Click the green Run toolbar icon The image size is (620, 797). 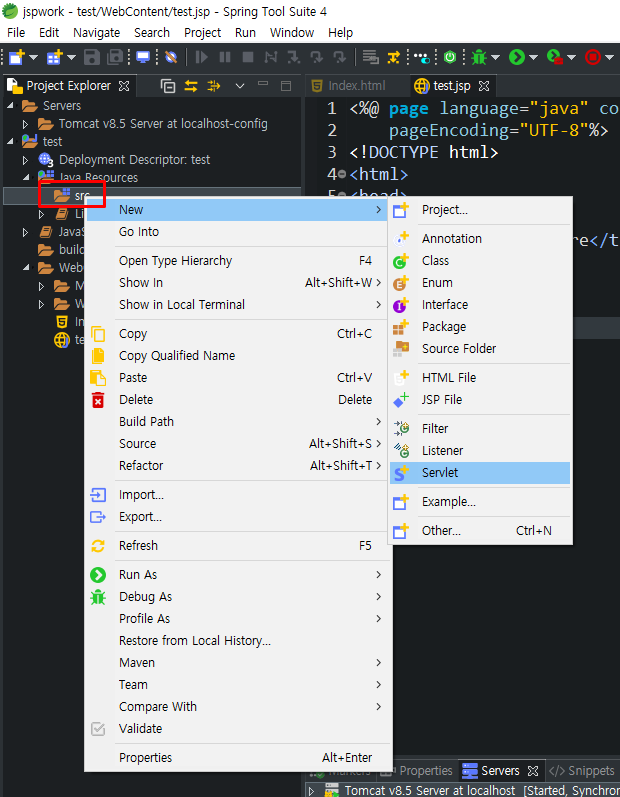517,57
